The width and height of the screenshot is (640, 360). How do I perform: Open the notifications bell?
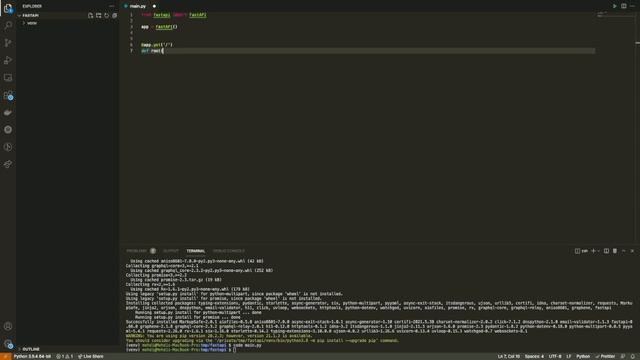(633, 356)
